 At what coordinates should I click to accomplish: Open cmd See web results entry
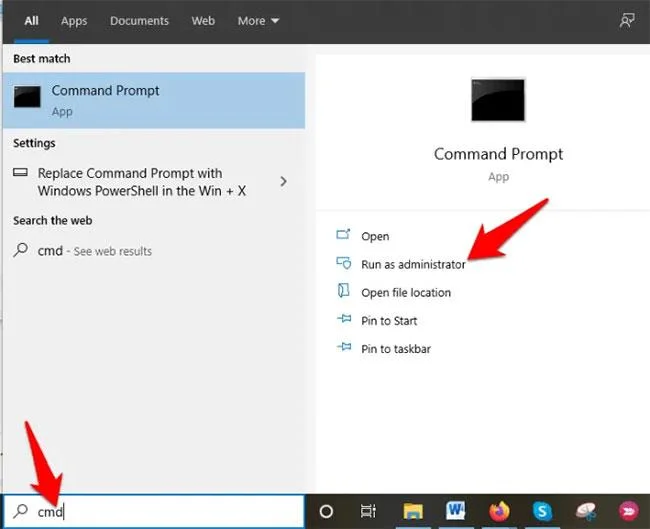click(x=154, y=251)
